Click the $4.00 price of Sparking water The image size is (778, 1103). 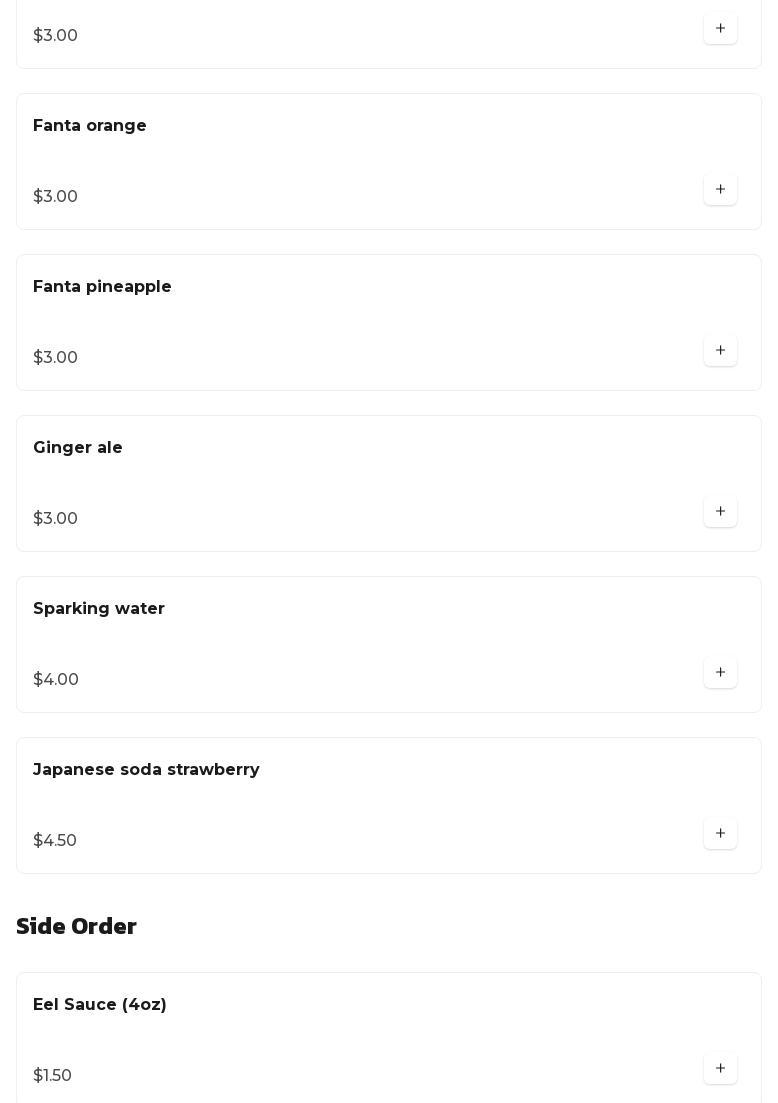coord(56,680)
